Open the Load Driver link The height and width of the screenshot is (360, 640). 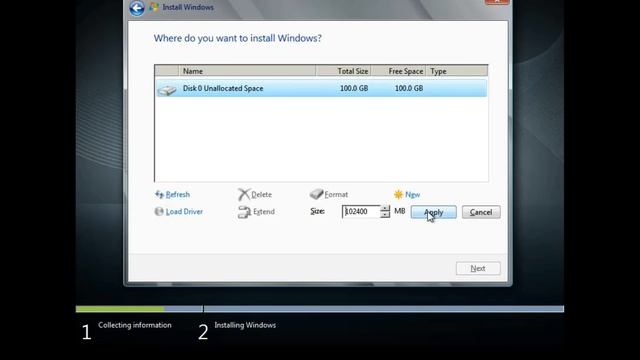(184, 211)
